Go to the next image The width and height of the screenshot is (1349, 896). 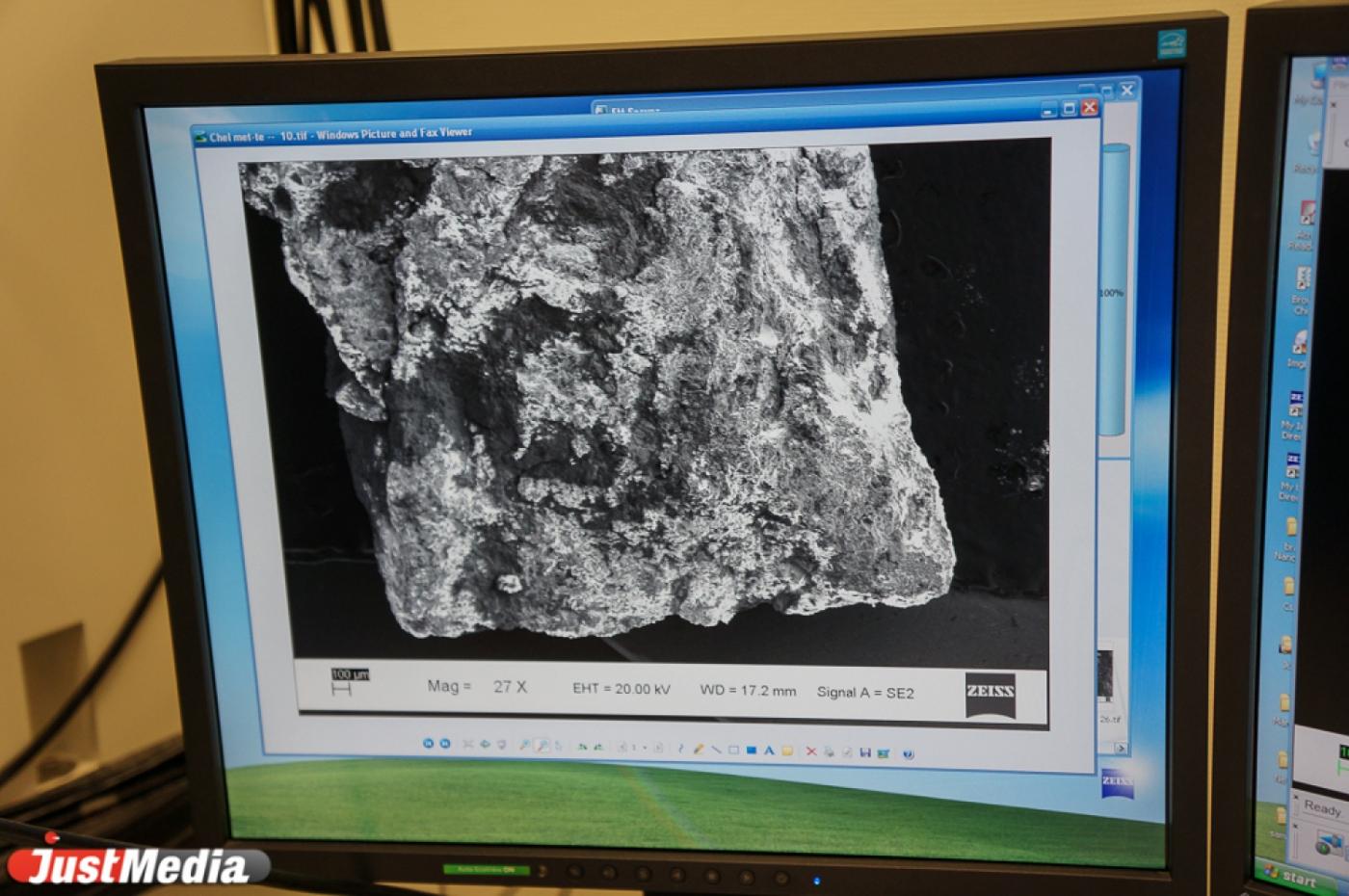pyautogui.click(x=444, y=743)
